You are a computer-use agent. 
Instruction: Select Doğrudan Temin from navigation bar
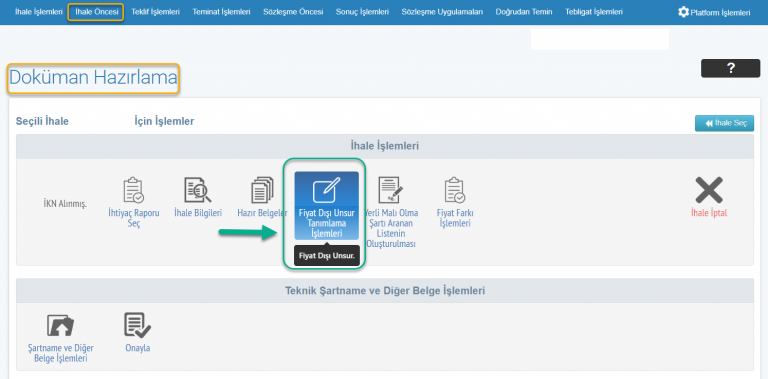click(x=524, y=12)
